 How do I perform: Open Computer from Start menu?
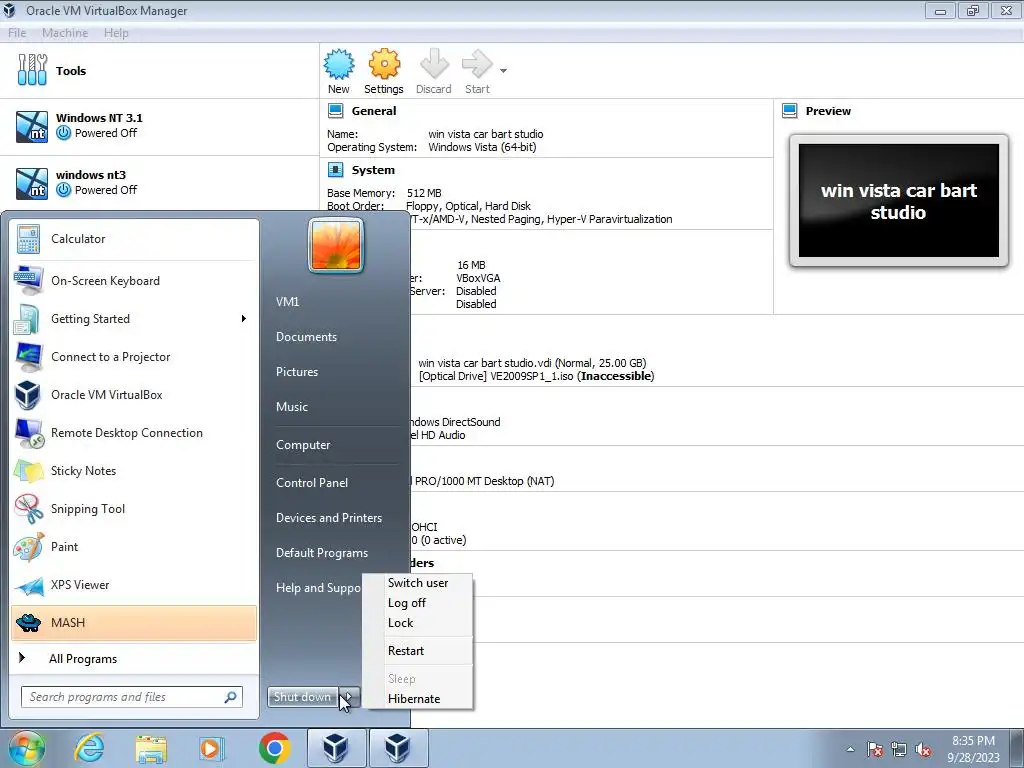click(303, 445)
